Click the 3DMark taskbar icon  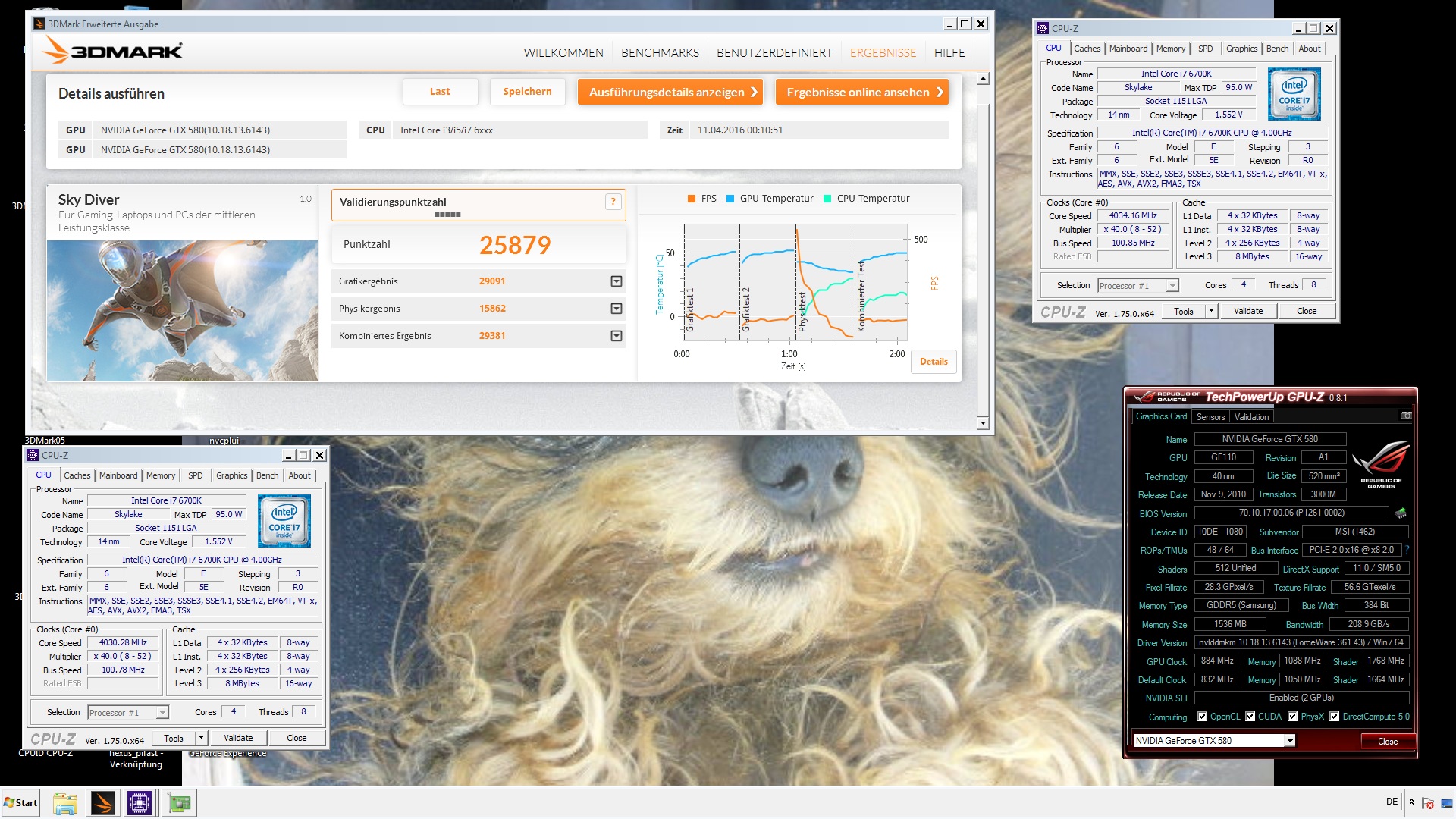pyautogui.click(x=102, y=803)
